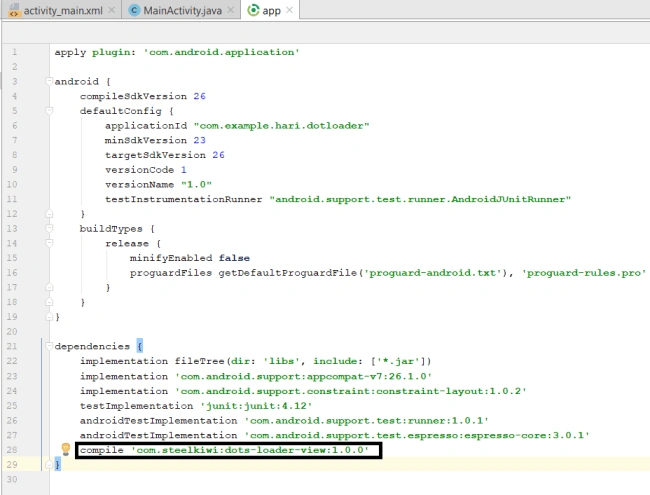Click the 'com.android.application' plugin string
Screen dimensions: 650x495
[221, 52]
